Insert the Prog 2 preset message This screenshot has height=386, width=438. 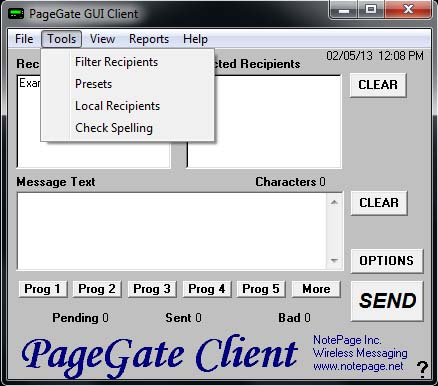click(97, 289)
